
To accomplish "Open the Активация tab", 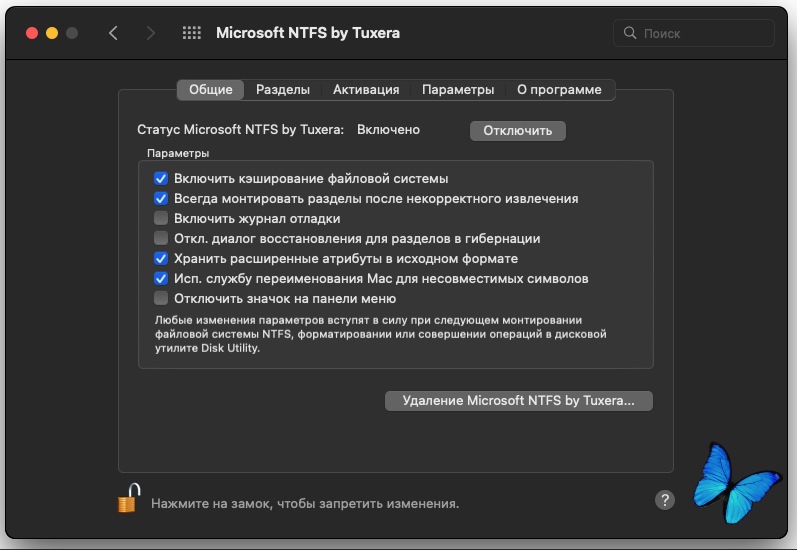I will pyautogui.click(x=366, y=90).
